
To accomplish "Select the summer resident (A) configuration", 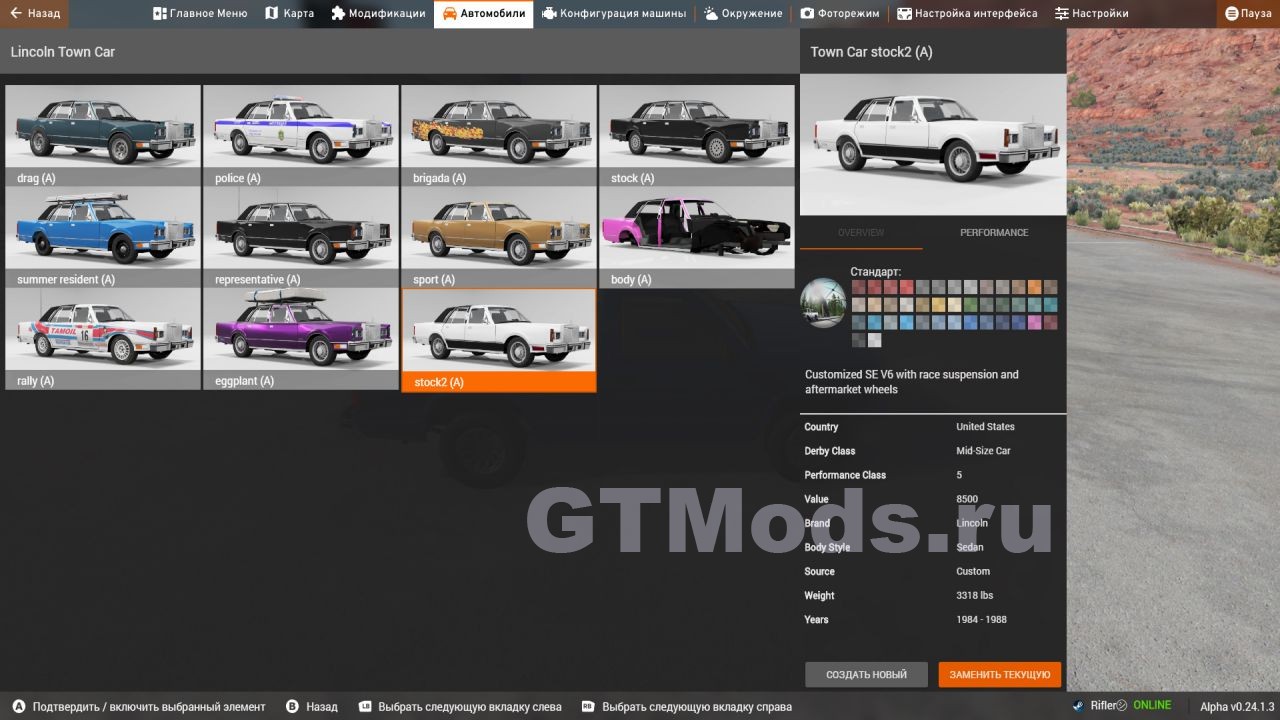I will pyautogui.click(x=103, y=237).
